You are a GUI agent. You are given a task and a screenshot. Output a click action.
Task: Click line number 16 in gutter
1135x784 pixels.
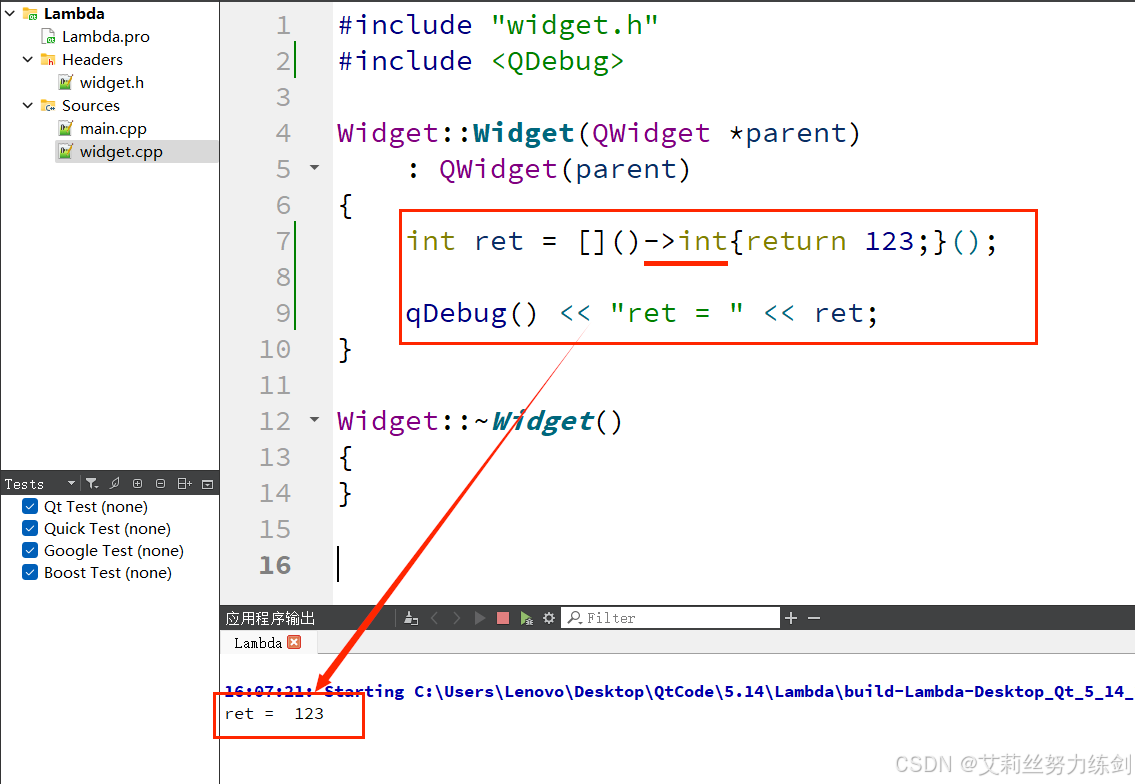tap(275, 565)
